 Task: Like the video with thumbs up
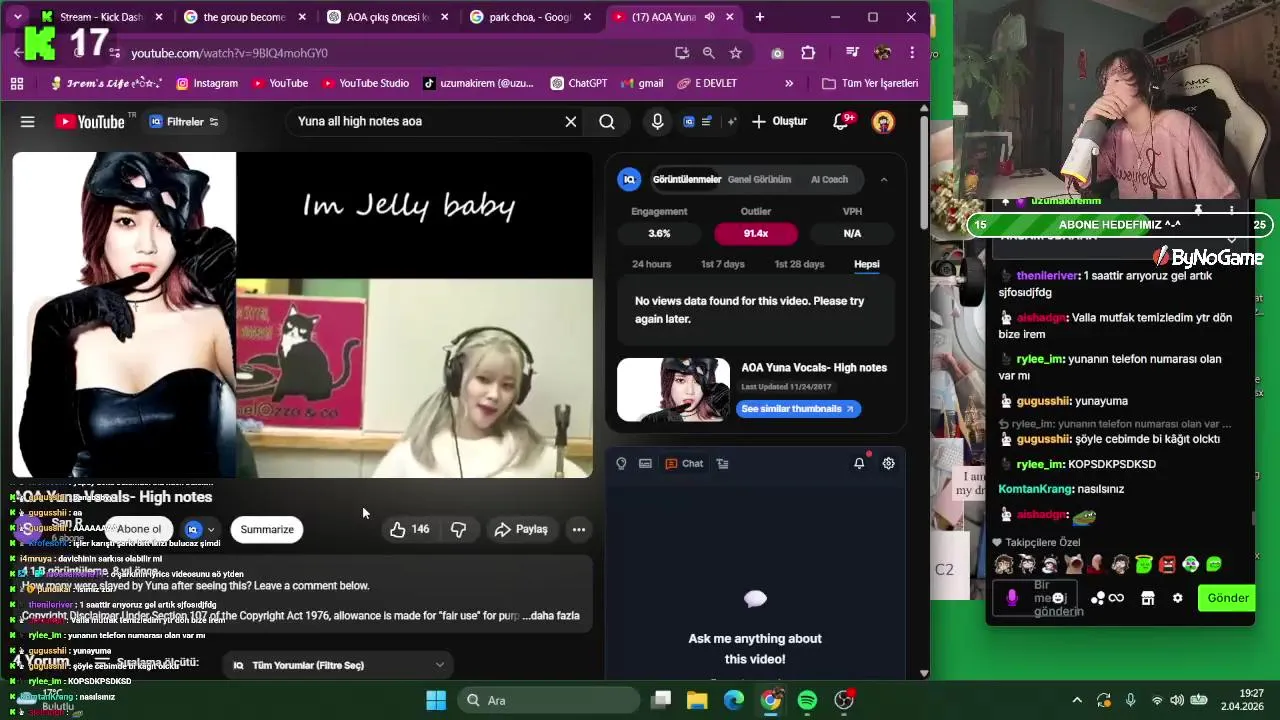(410, 529)
